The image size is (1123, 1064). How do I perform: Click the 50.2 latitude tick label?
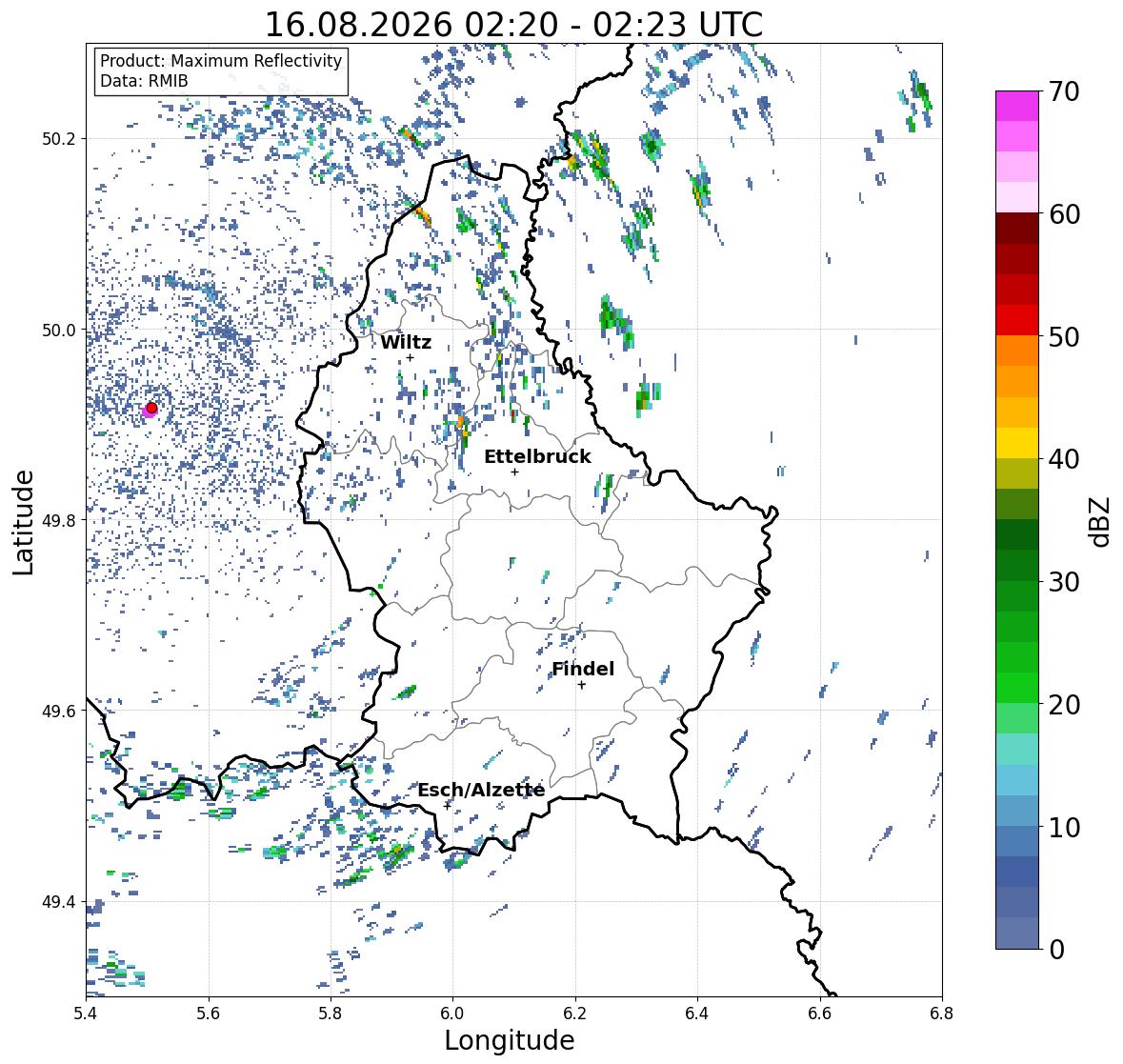58,139
